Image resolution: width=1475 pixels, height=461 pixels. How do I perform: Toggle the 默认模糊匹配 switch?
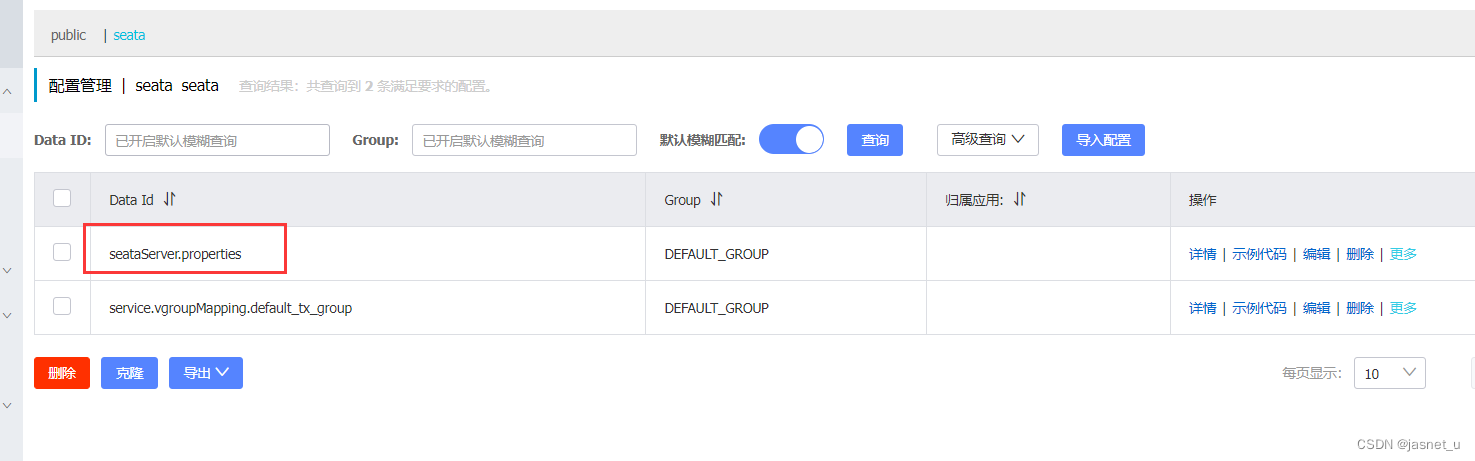791,140
